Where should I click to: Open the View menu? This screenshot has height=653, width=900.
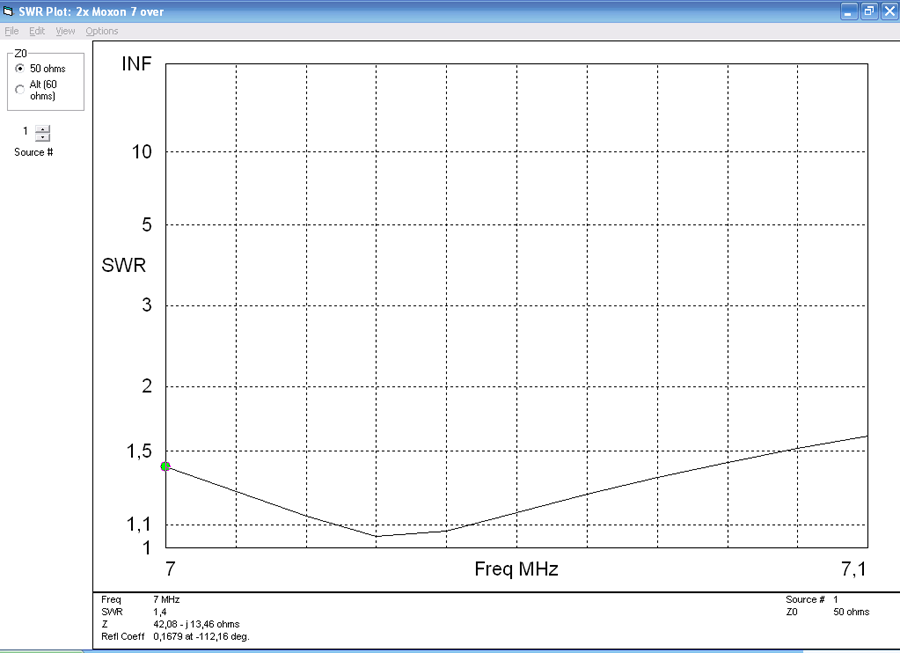pyautogui.click(x=65, y=31)
